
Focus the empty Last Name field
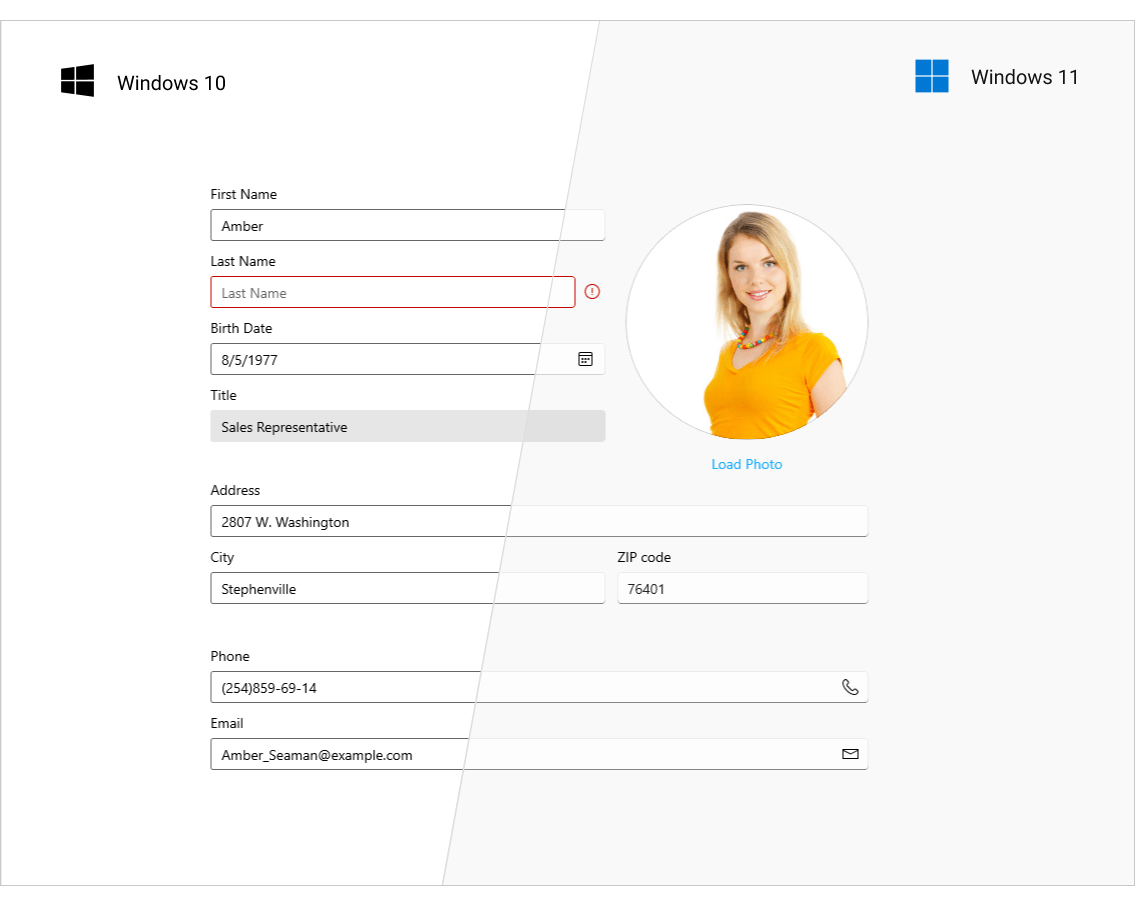click(380, 292)
